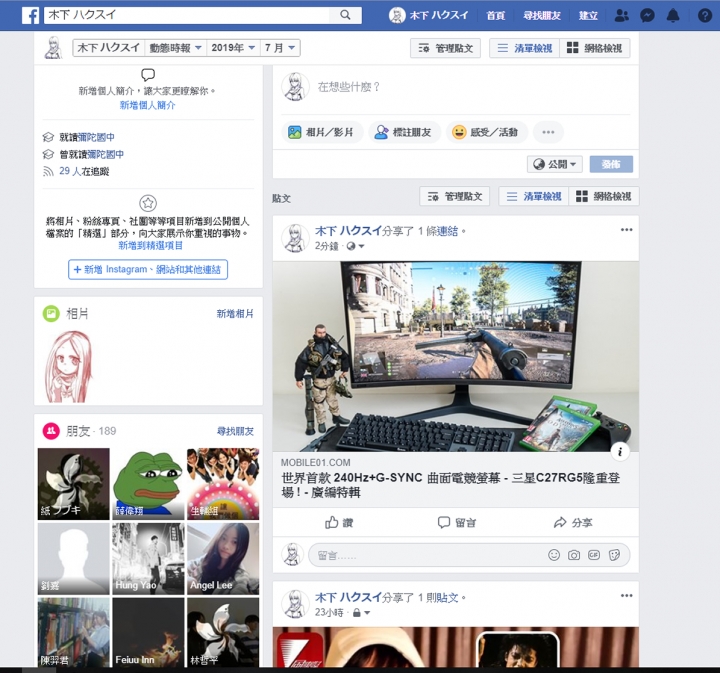
Task: Add a sticker to the comment
Action: [614, 555]
